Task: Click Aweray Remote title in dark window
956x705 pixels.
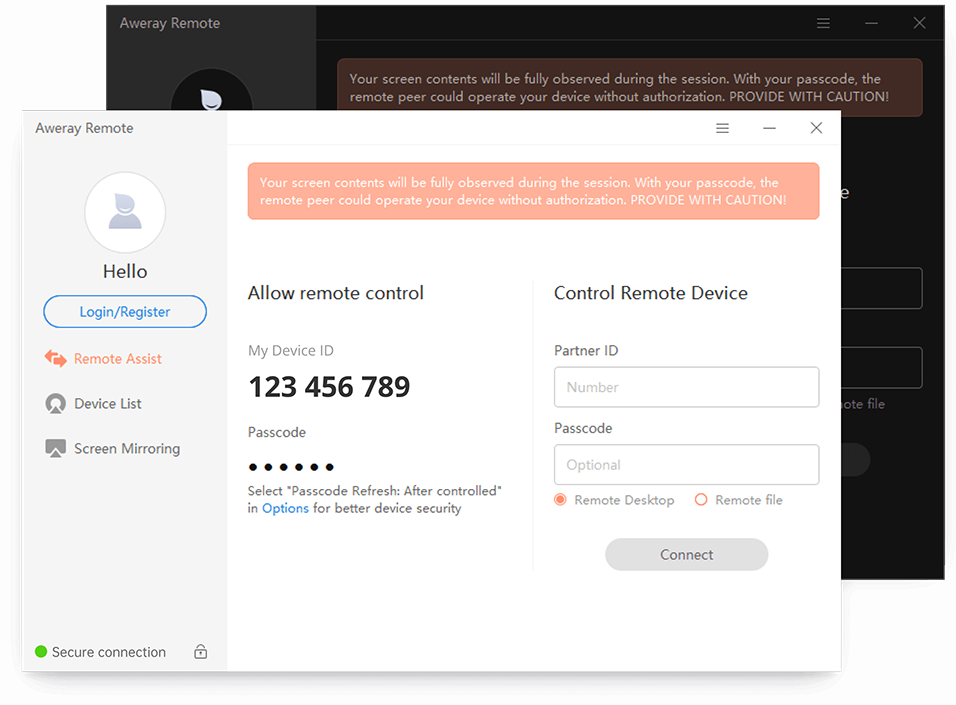Action: click(169, 23)
